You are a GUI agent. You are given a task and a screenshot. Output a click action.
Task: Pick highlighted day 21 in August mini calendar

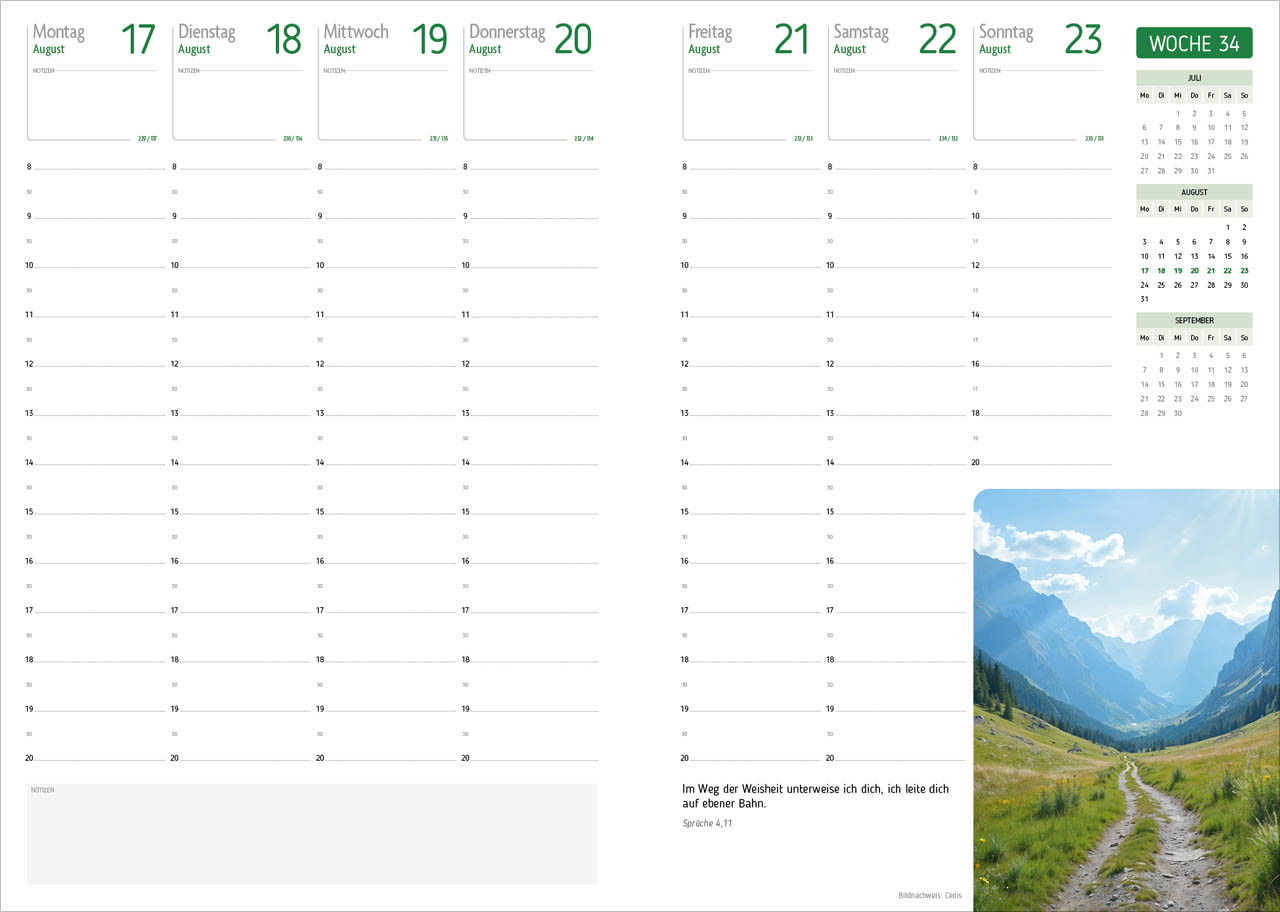click(1211, 270)
